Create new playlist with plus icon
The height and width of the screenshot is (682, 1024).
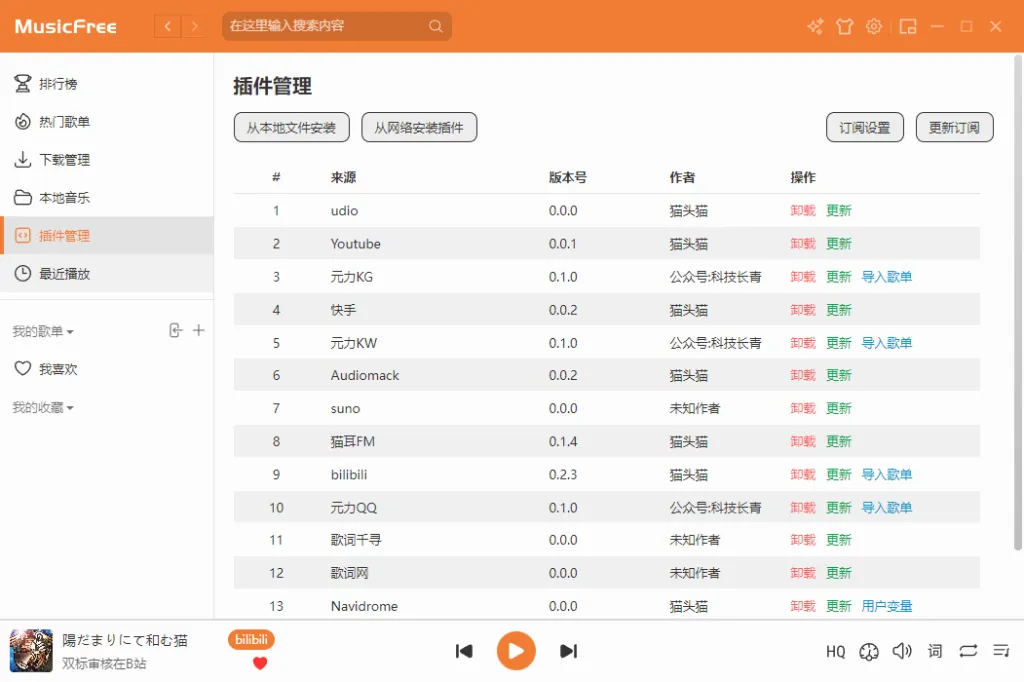(199, 331)
